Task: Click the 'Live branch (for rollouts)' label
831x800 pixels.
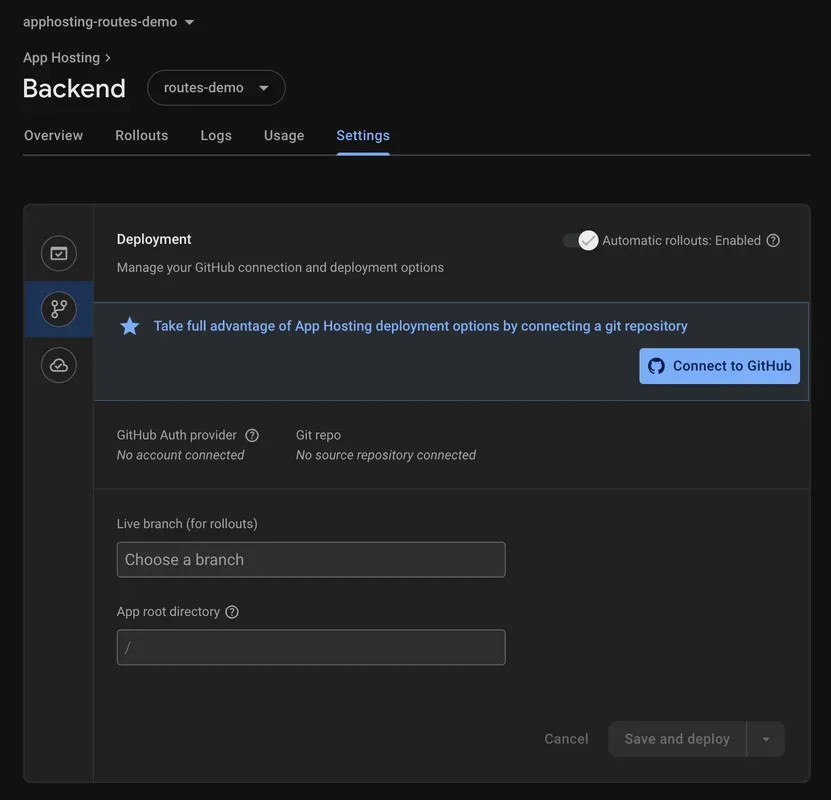Action: (187, 524)
